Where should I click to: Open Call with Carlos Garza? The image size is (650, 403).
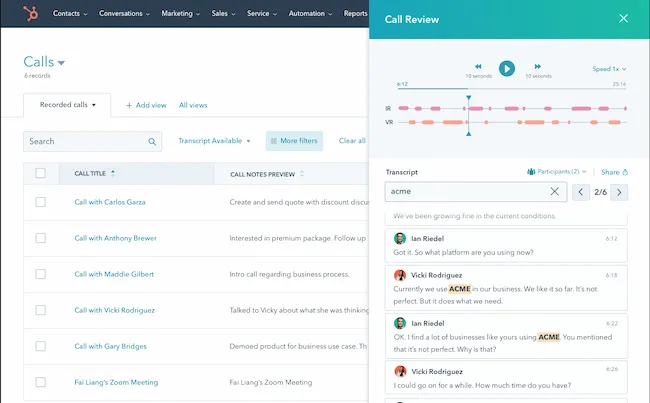110,202
